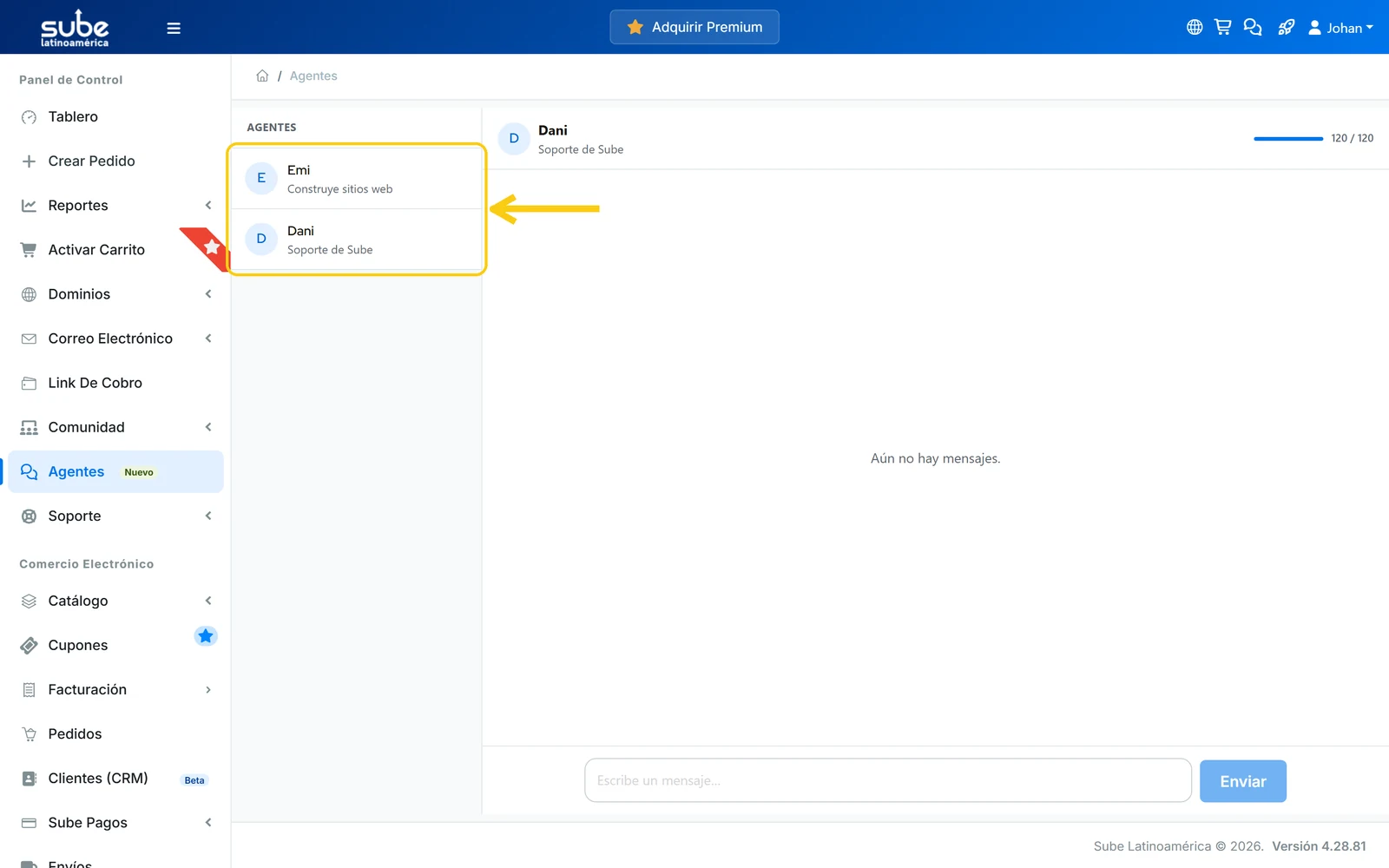Open Clientes (CRM) section

pos(115,778)
